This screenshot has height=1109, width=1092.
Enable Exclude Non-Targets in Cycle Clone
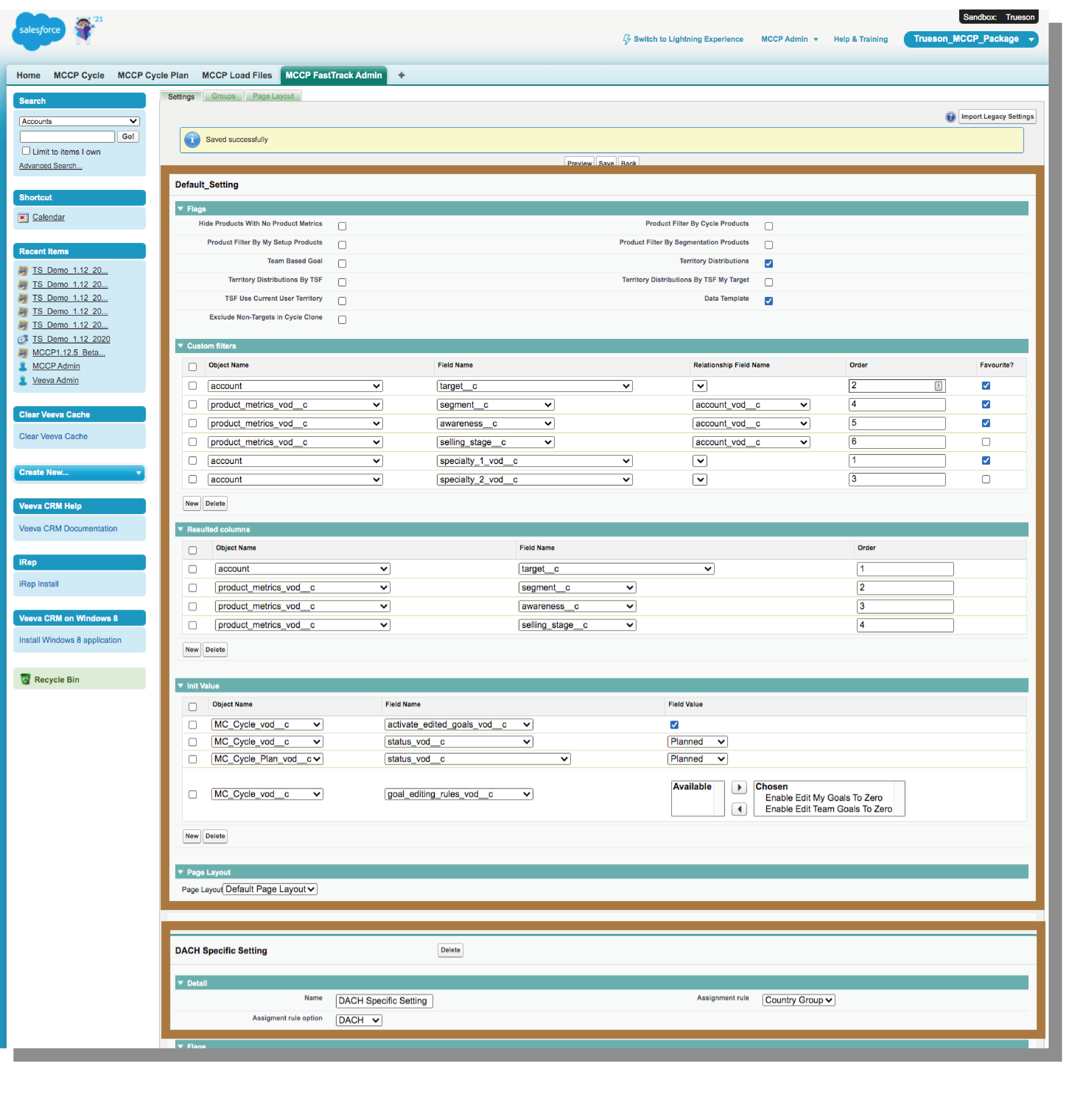pos(342,320)
